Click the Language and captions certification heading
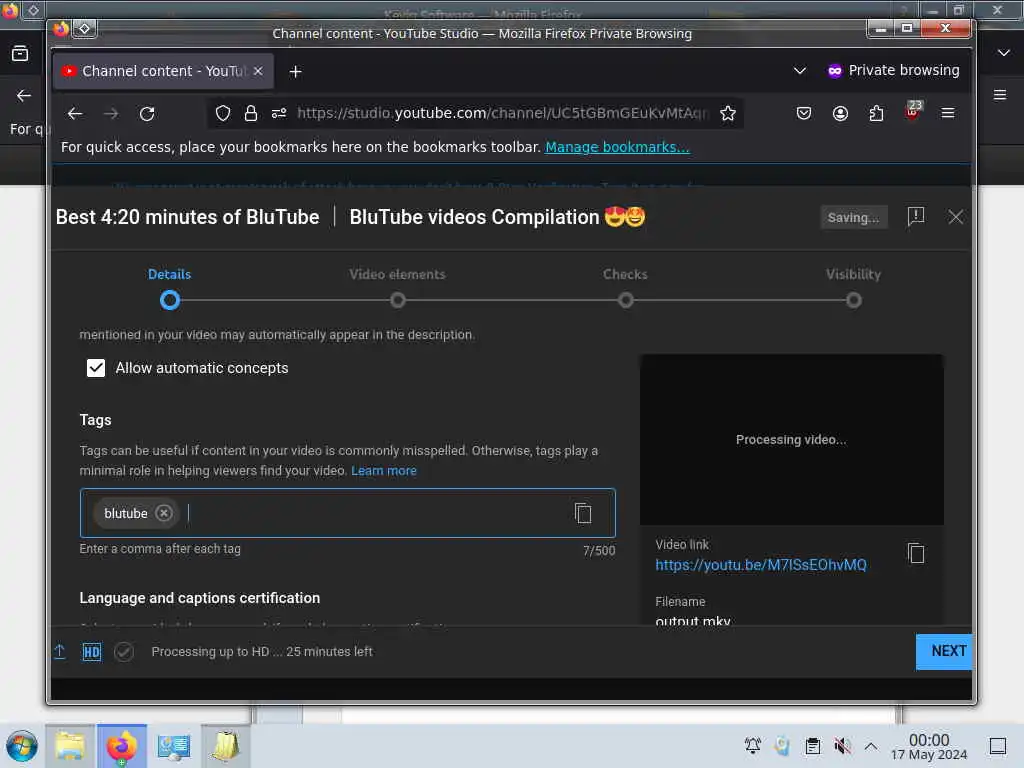The image size is (1024, 768). click(200, 598)
